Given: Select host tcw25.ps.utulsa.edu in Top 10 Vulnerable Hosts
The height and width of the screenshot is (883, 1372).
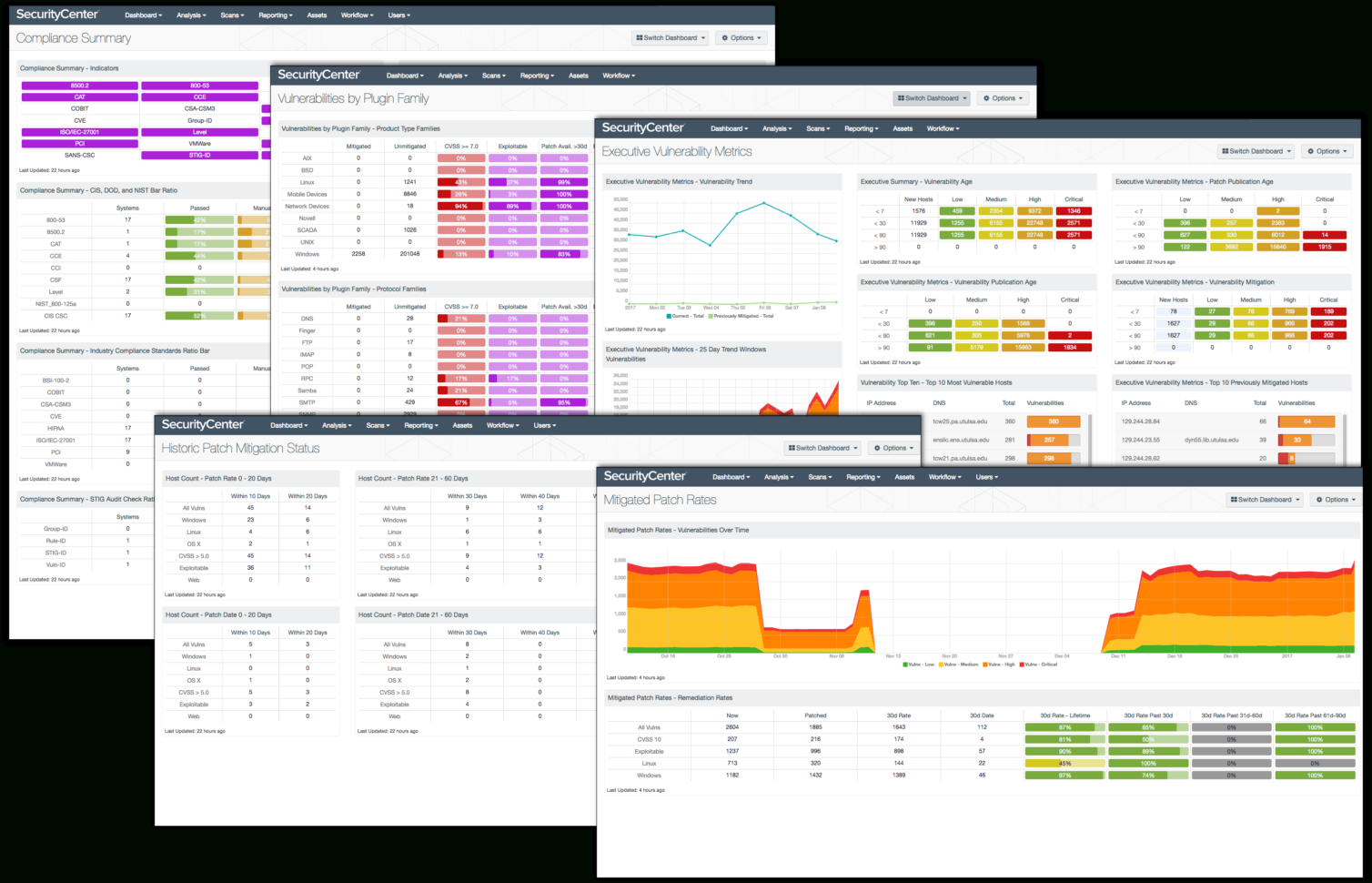Looking at the screenshot, I should (x=960, y=421).
